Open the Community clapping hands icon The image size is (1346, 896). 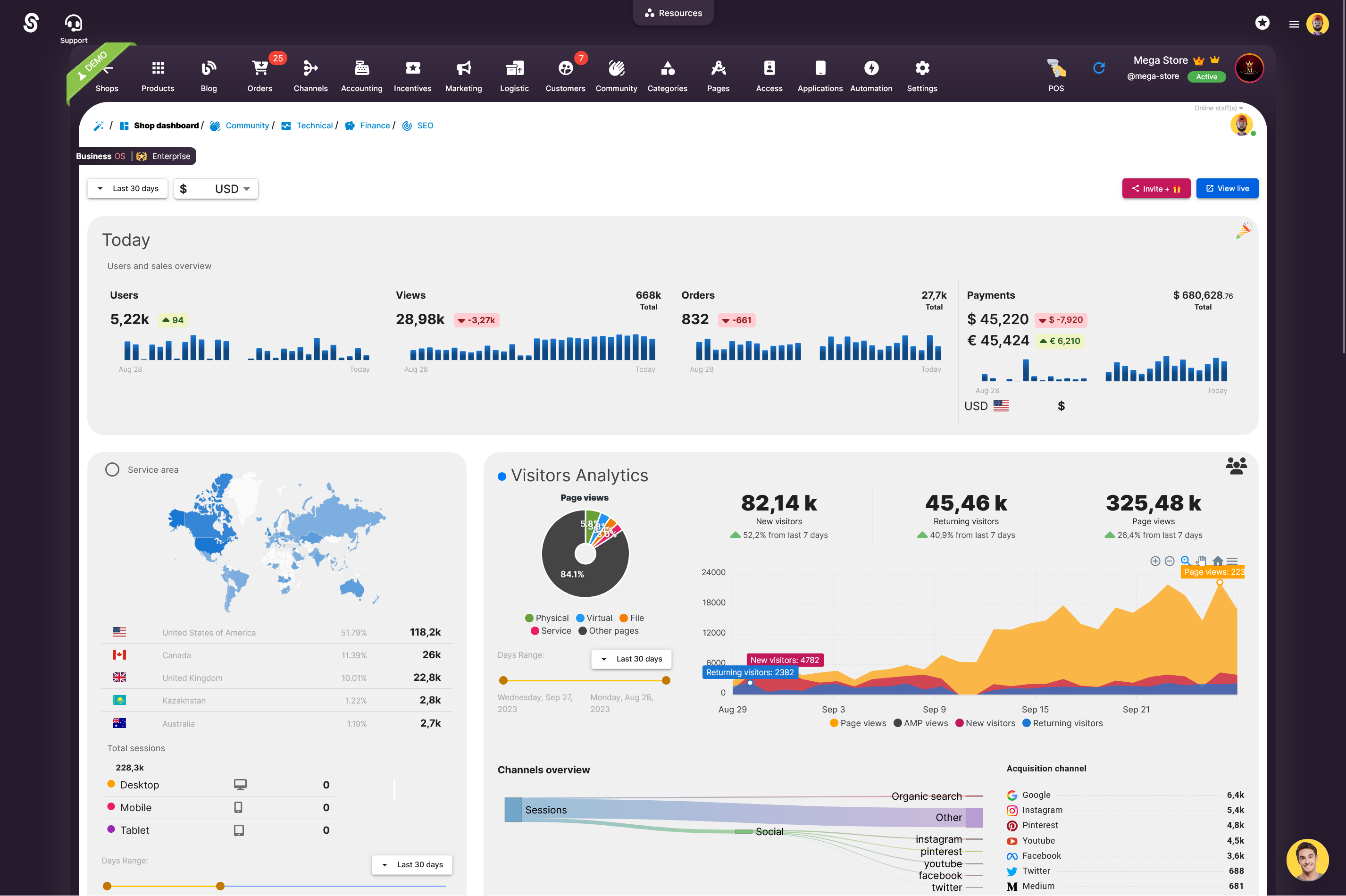pos(617,68)
